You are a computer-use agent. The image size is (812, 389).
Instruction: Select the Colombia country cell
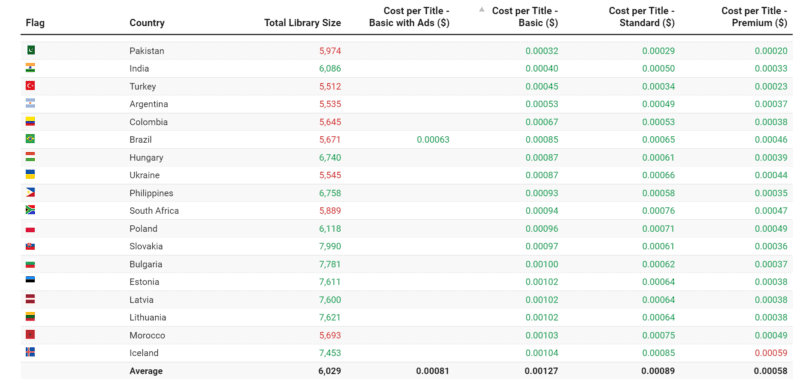pos(149,122)
